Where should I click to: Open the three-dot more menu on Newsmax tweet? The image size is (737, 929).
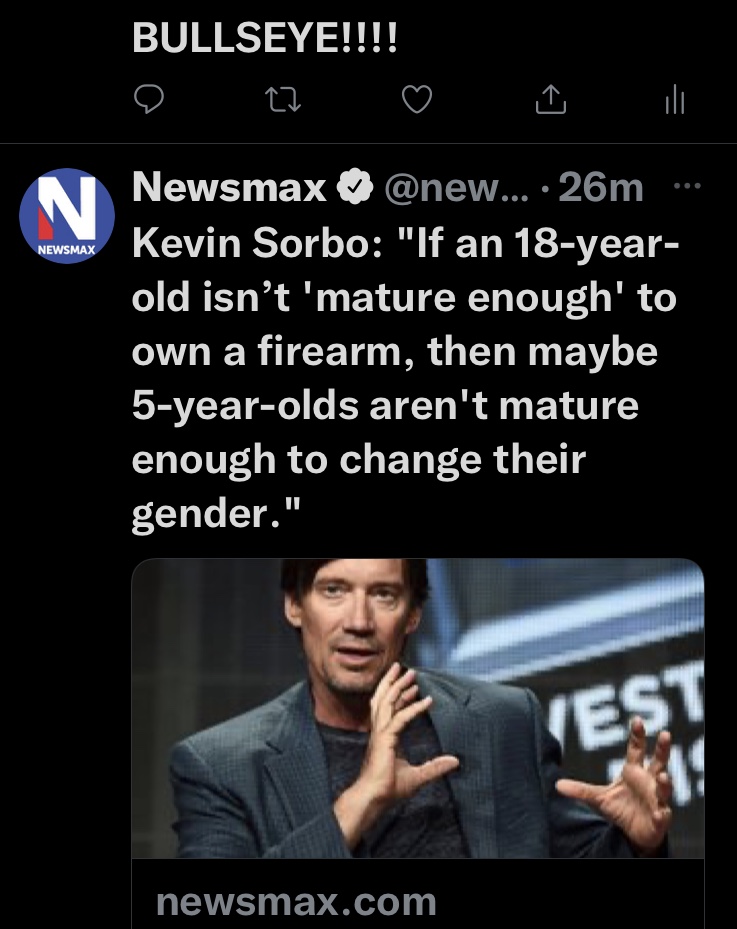click(687, 186)
